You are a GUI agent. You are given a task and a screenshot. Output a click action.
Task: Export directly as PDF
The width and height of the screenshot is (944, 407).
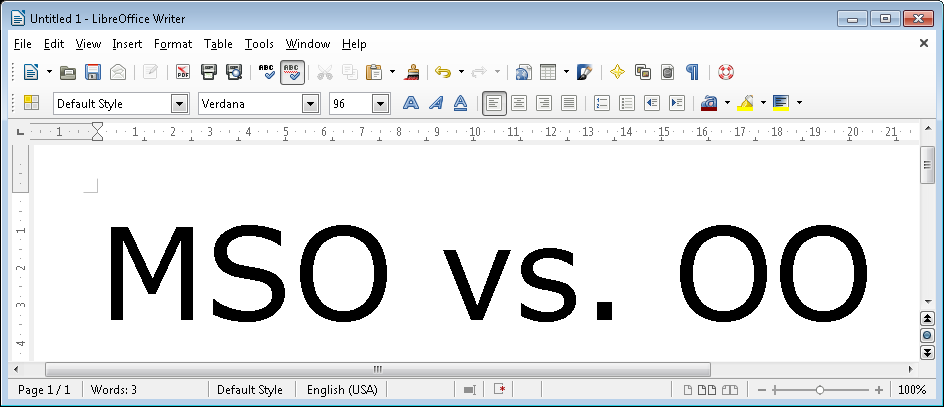click(x=183, y=72)
